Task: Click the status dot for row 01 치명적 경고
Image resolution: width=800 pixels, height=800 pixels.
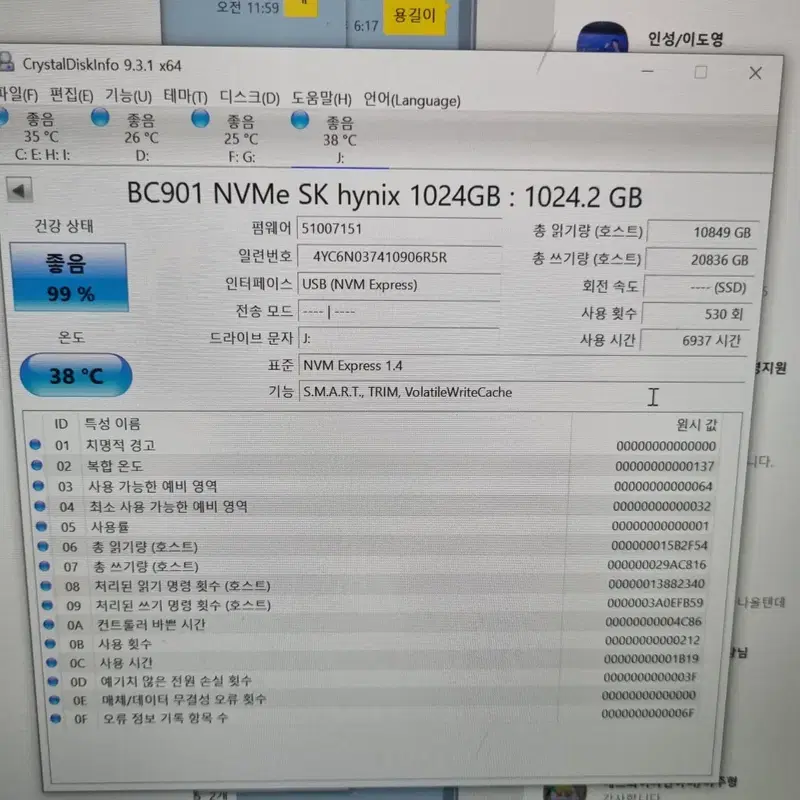Action: pyautogui.click(x=35, y=444)
